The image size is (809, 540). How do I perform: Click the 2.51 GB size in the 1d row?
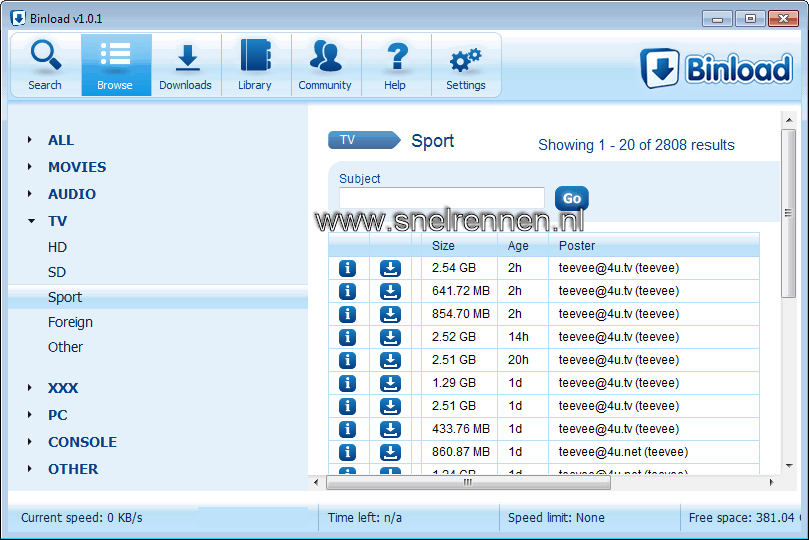pos(454,406)
